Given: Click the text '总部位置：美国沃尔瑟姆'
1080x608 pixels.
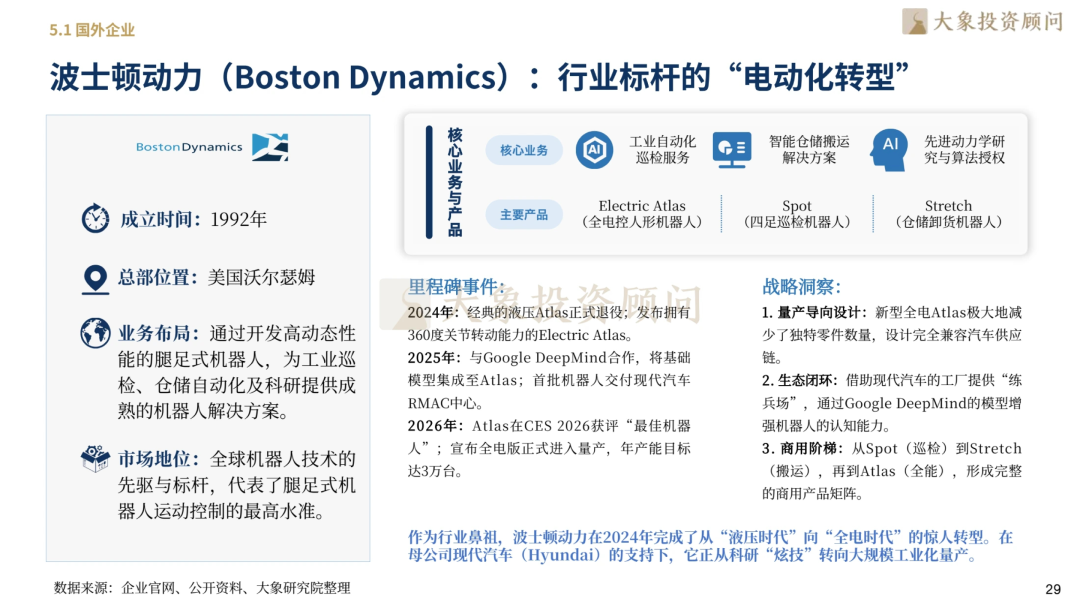Looking at the screenshot, I should tap(216, 277).
